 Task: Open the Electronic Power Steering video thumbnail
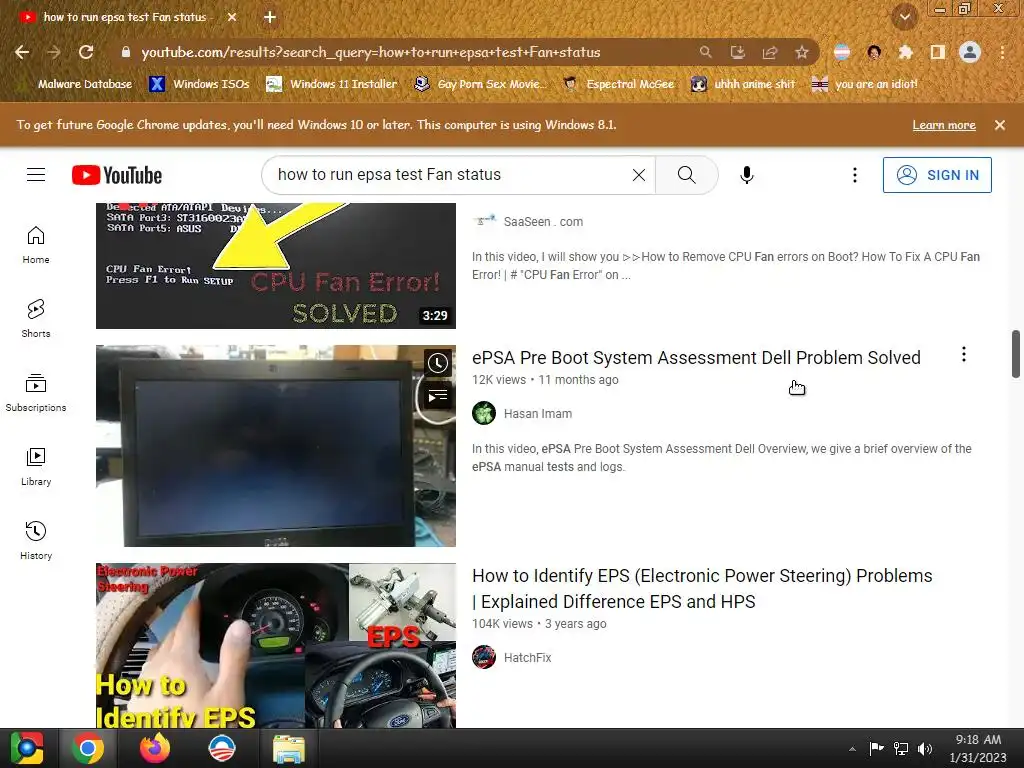276,646
